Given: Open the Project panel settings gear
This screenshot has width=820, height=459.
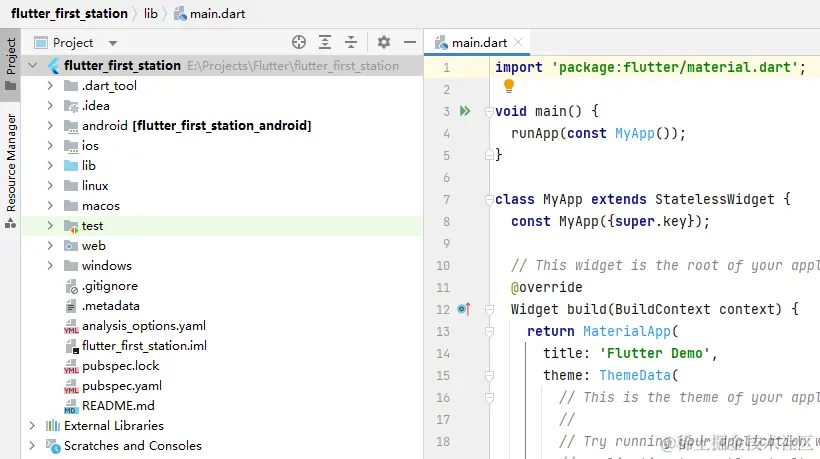Looking at the screenshot, I should click(x=384, y=42).
